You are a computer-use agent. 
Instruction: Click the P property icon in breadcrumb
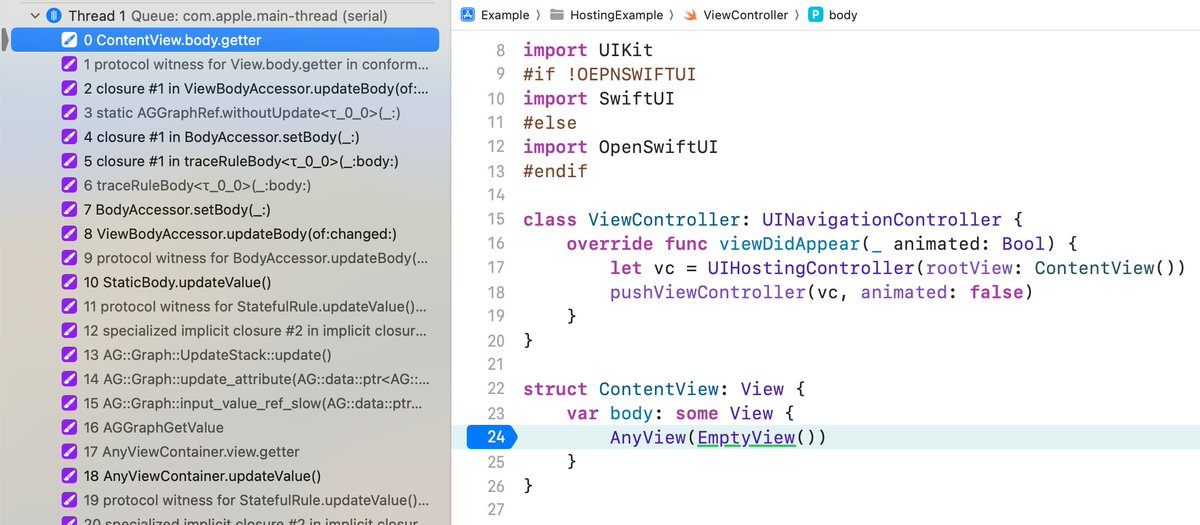click(x=816, y=15)
